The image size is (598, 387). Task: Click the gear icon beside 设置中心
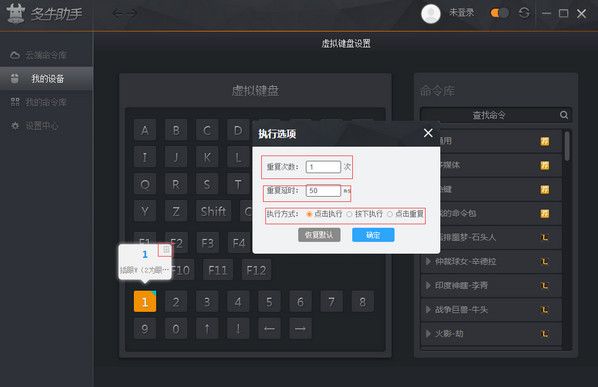pyautogui.click(x=15, y=125)
